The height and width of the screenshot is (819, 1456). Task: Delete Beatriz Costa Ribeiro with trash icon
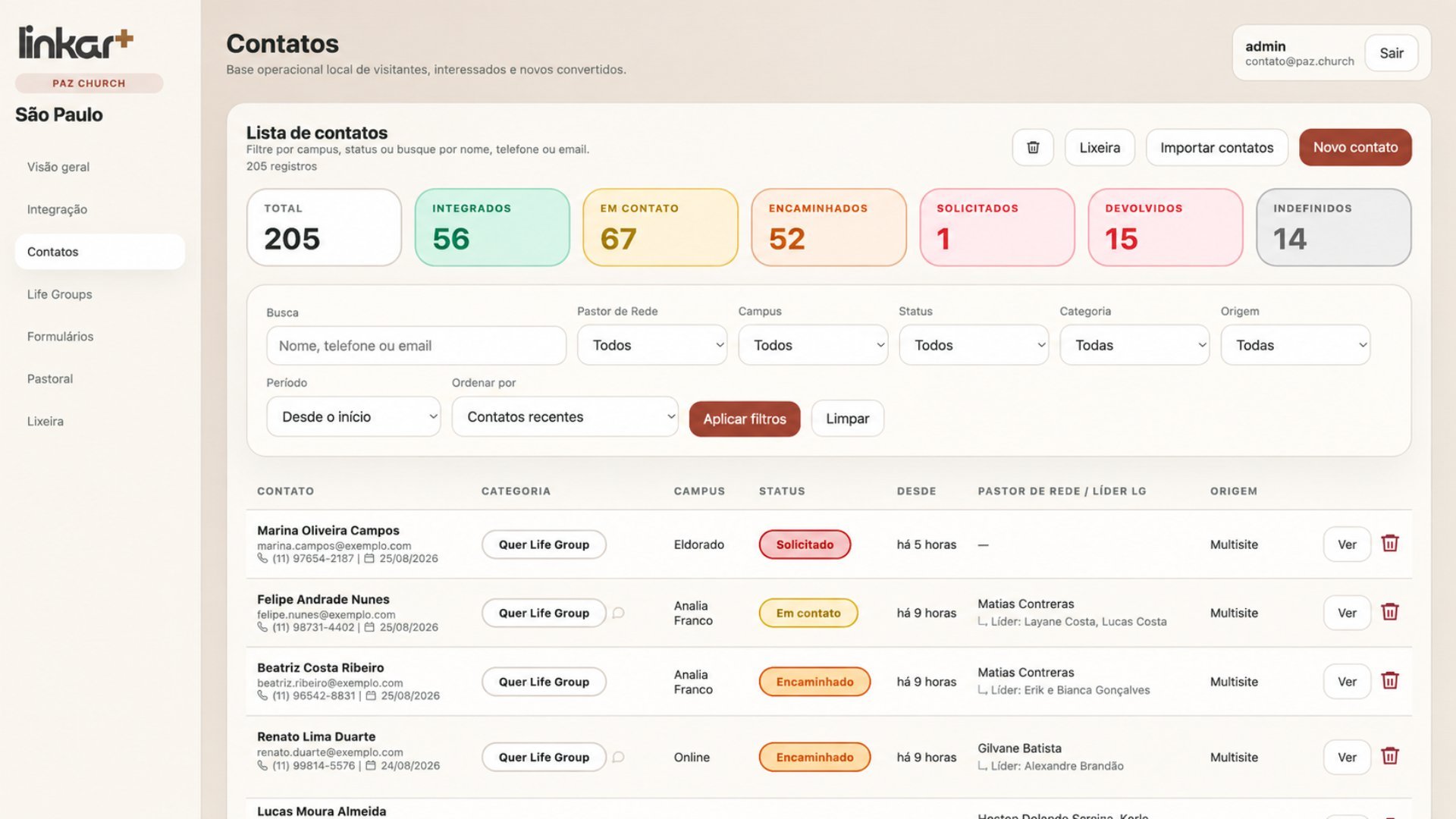[x=1389, y=681]
